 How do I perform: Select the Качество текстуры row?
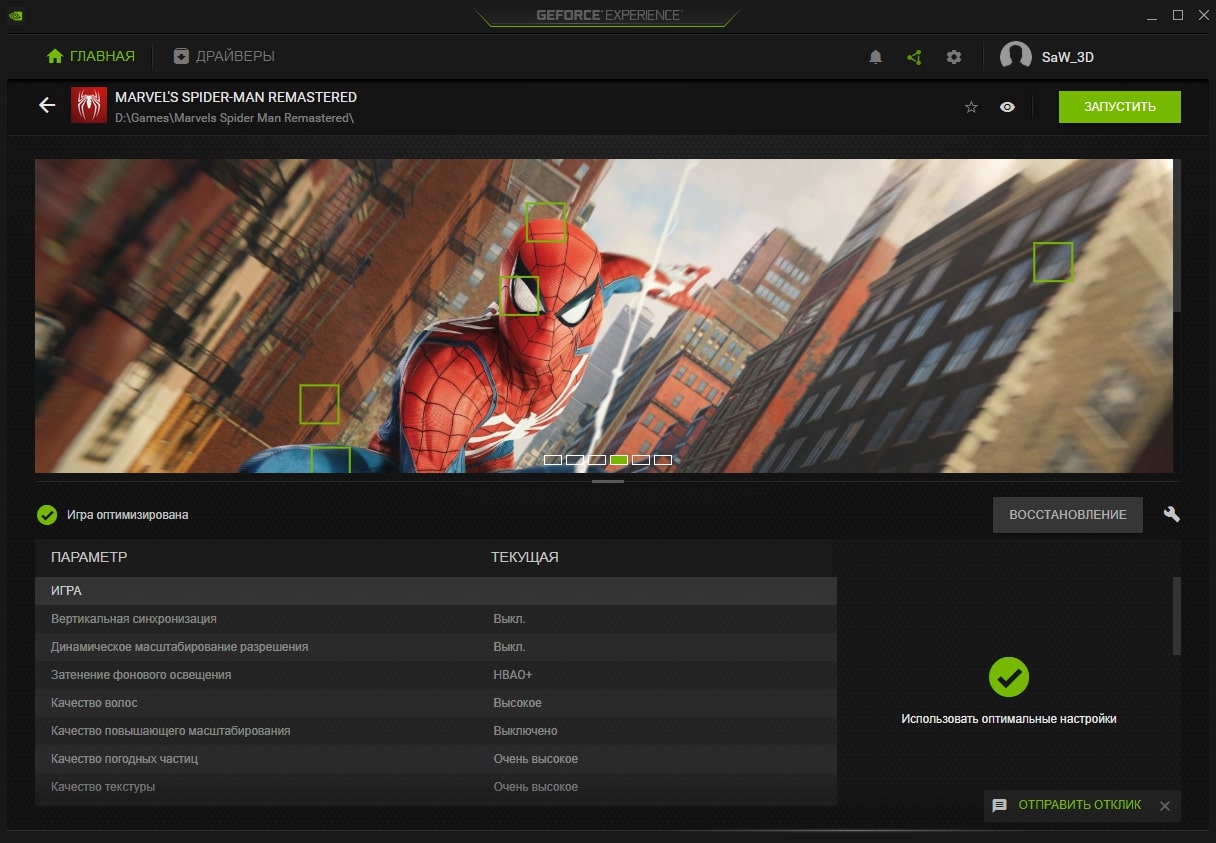[x=436, y=787]
